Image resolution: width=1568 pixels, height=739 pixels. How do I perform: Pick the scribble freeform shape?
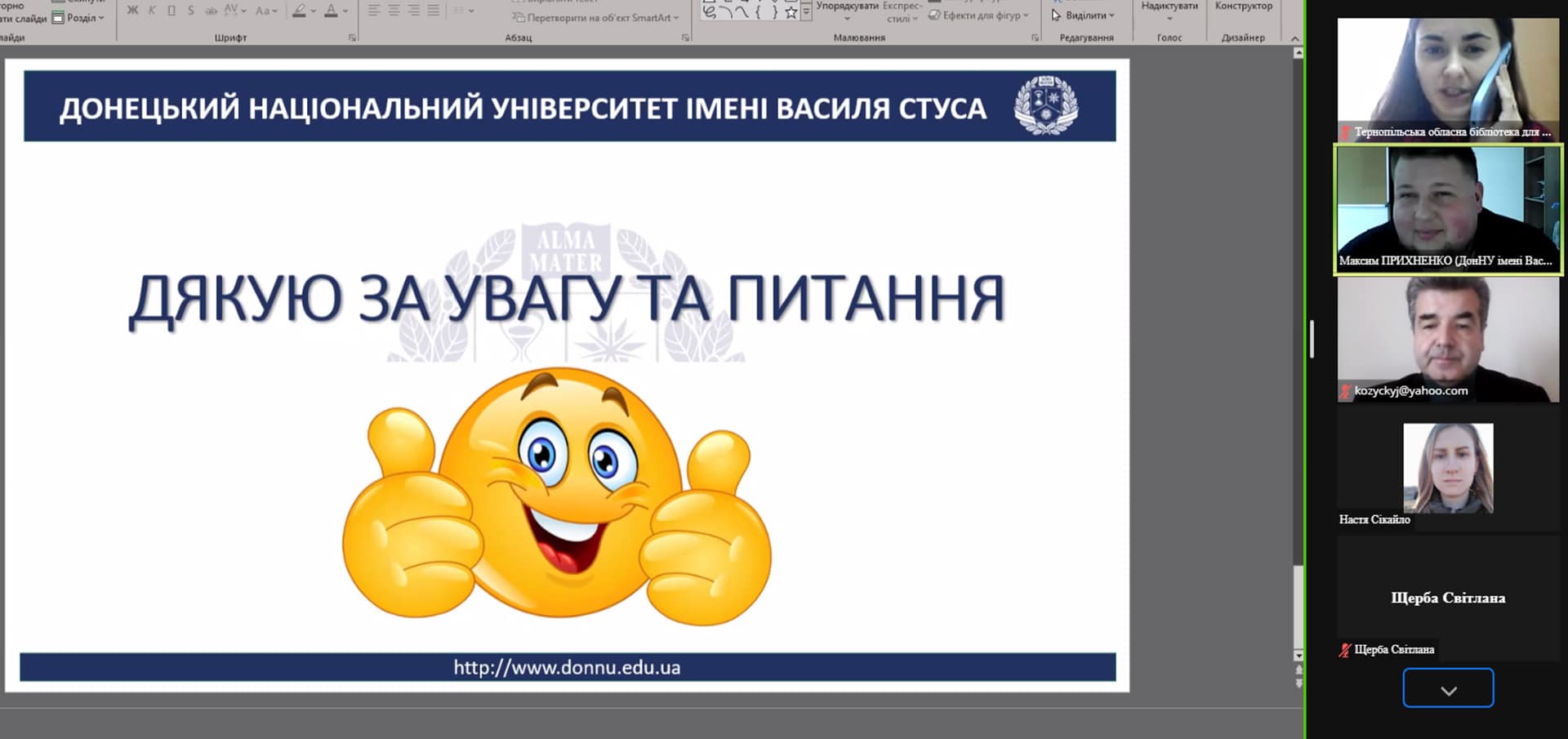tap(709, 12)
